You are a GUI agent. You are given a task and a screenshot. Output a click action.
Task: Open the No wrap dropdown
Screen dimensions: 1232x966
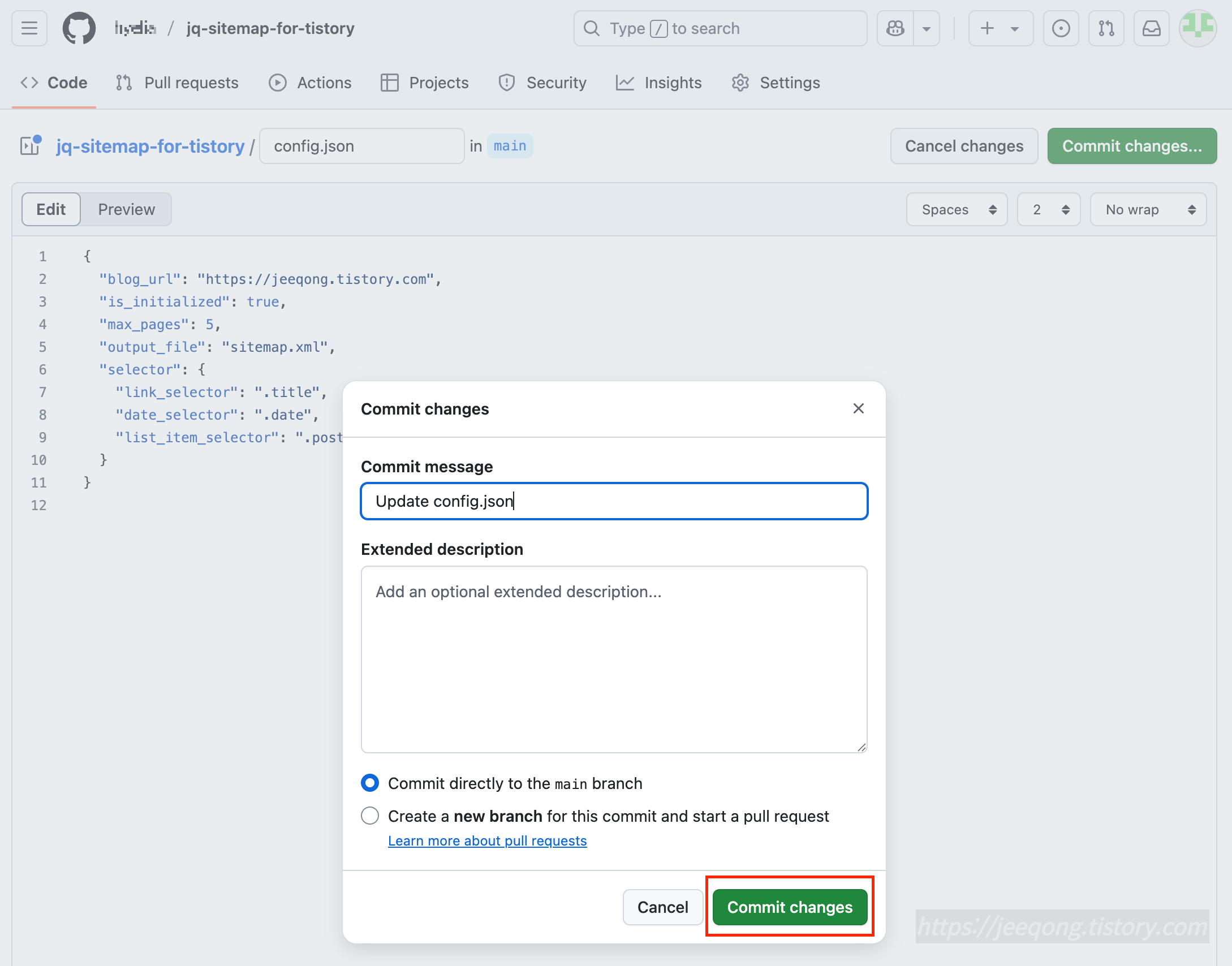click(x=1148, y=209)
